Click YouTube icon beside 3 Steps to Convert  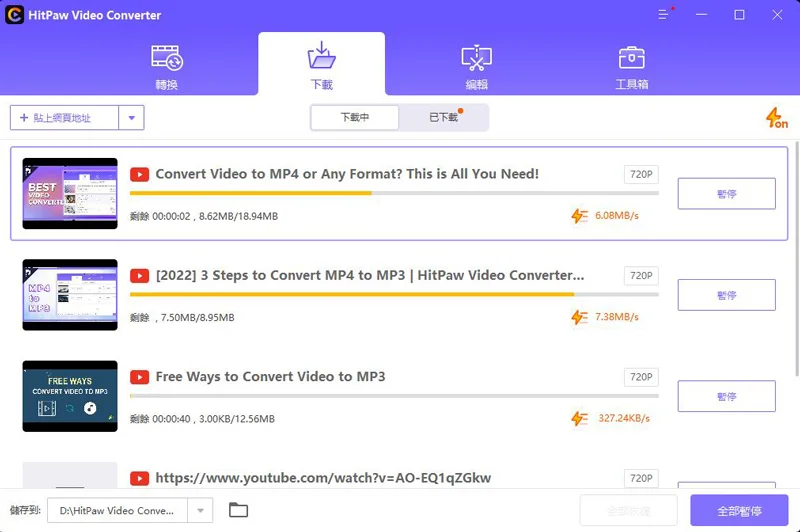coord(139,276)
